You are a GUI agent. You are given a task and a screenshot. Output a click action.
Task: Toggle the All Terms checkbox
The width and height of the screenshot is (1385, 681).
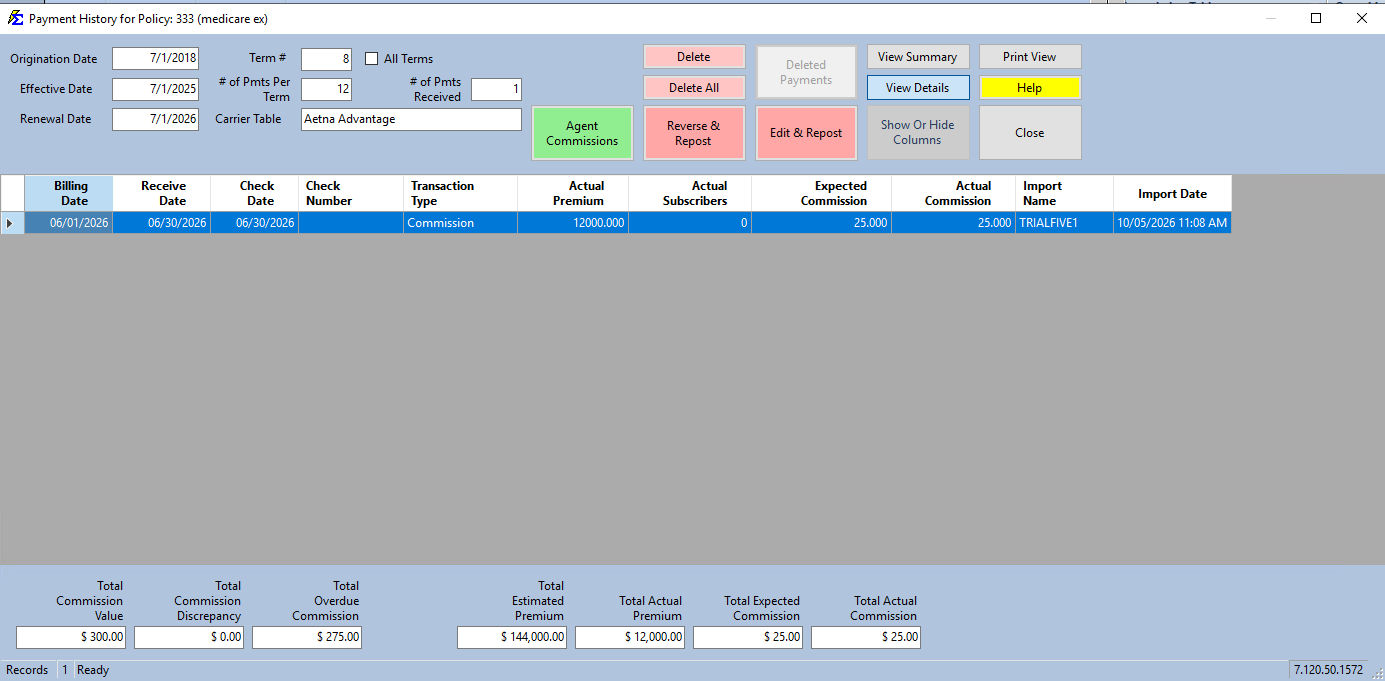coord(372,59)
